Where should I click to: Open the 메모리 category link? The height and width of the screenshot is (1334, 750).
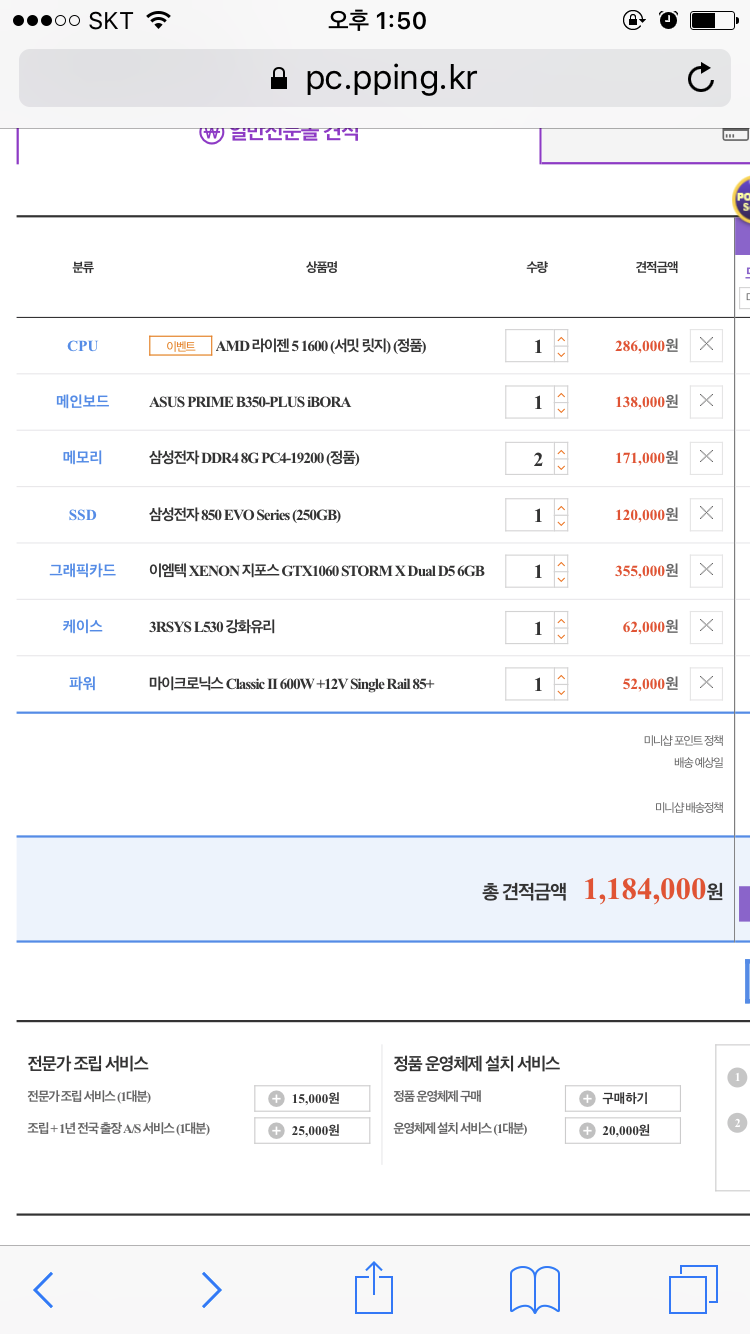[82, 457]
